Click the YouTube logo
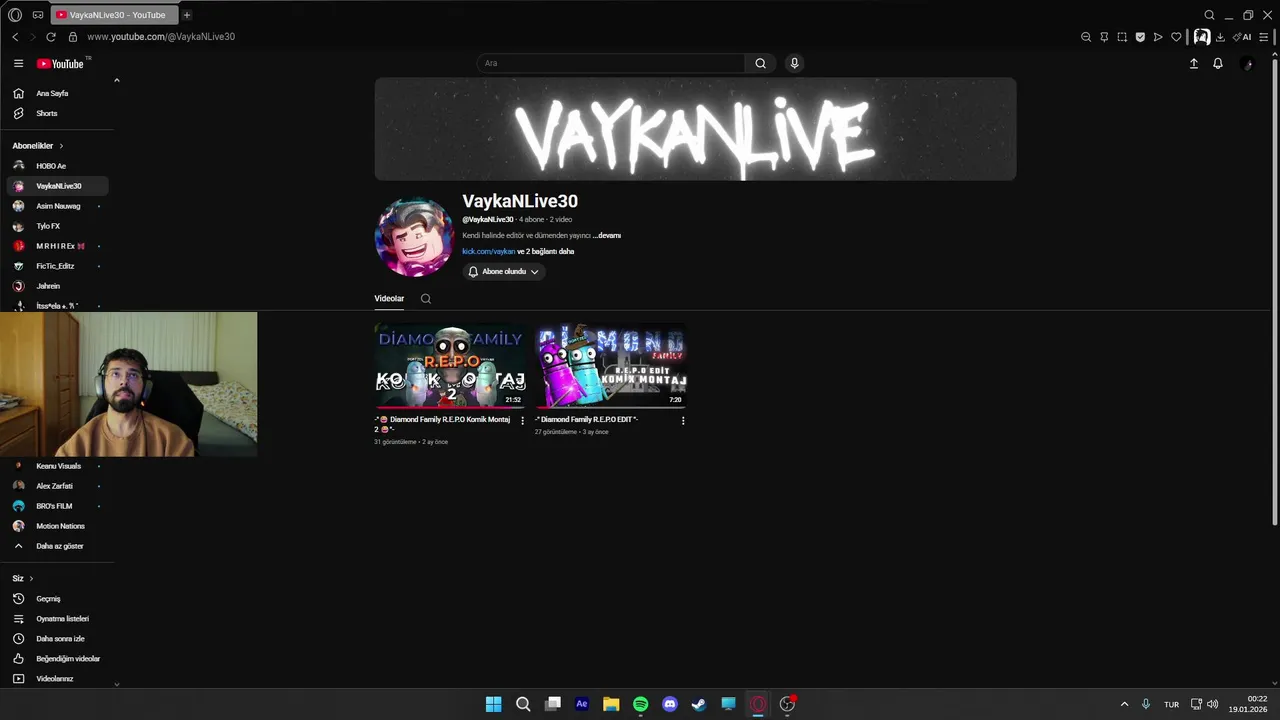Screen dimensions: 1280x720 [x=61, y=64]
